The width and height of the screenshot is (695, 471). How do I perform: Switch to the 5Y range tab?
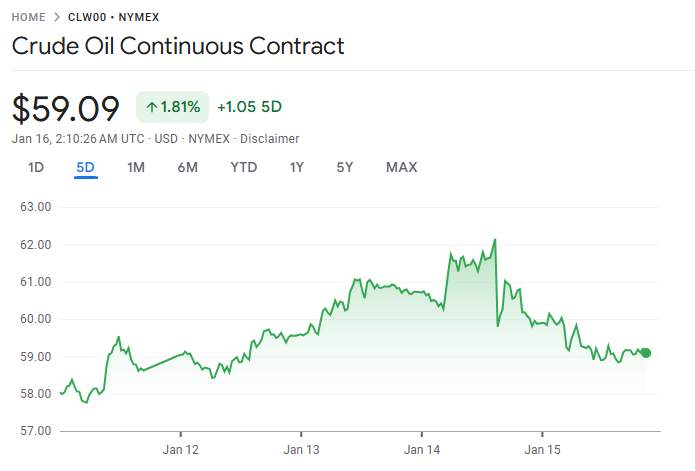click(x=344, y=167)
